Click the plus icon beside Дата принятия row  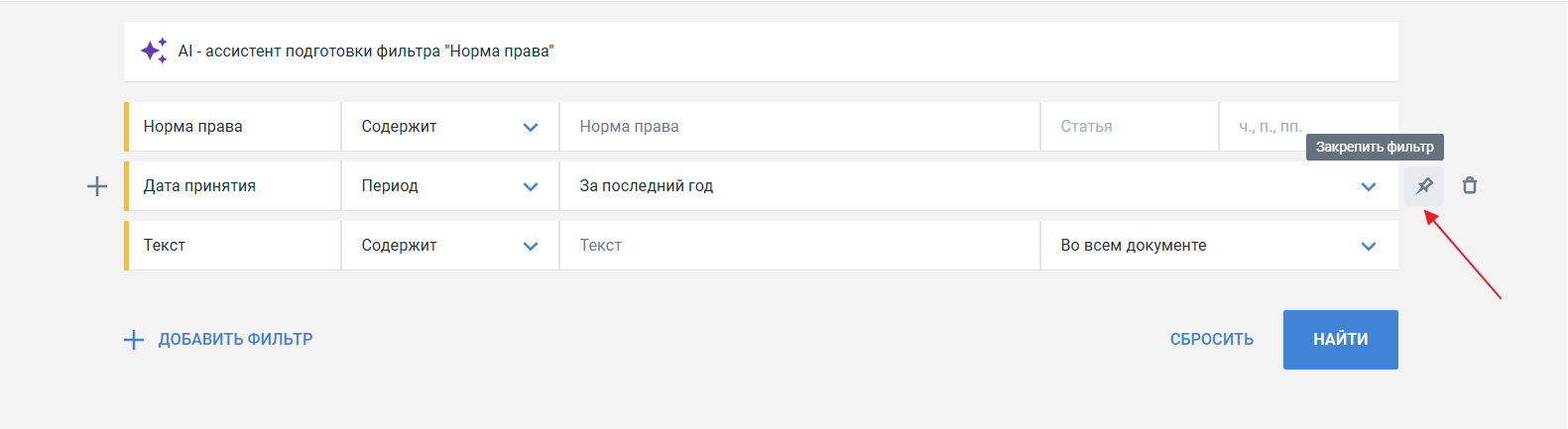(97, 186)
